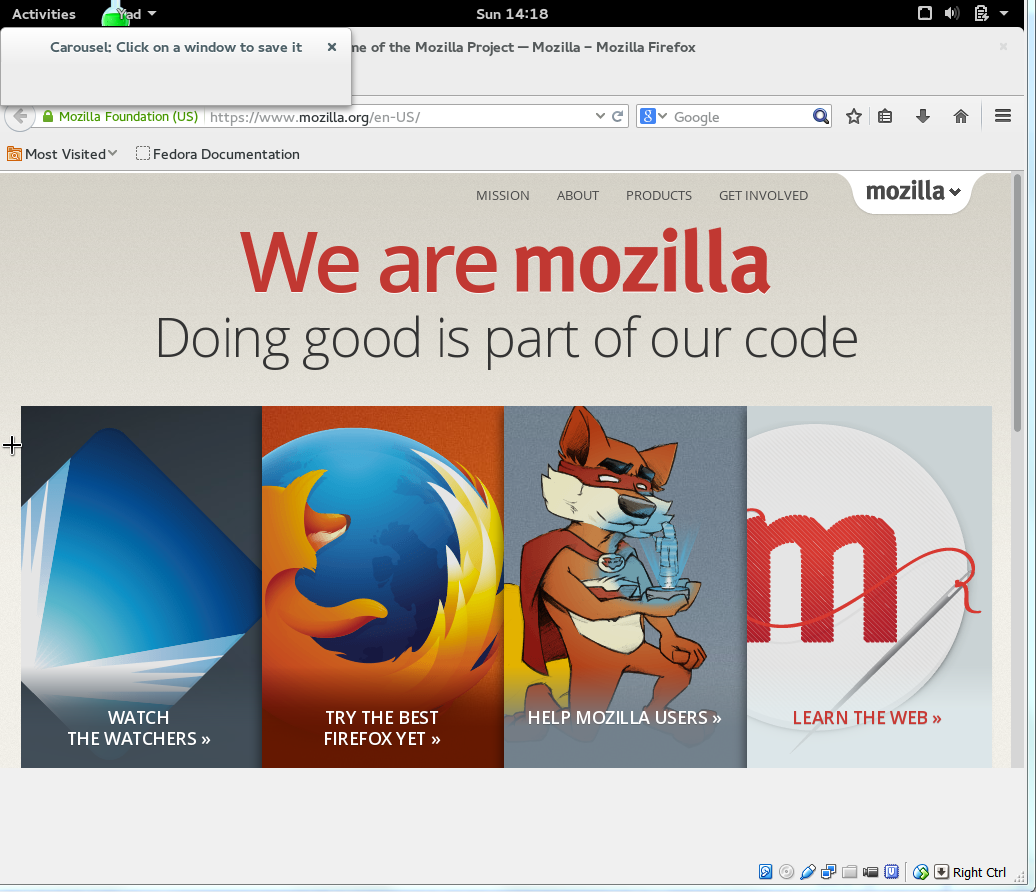Click the blue prism artwork image
The width and height of the screenshot is (1036, 892).
(141, 568)
